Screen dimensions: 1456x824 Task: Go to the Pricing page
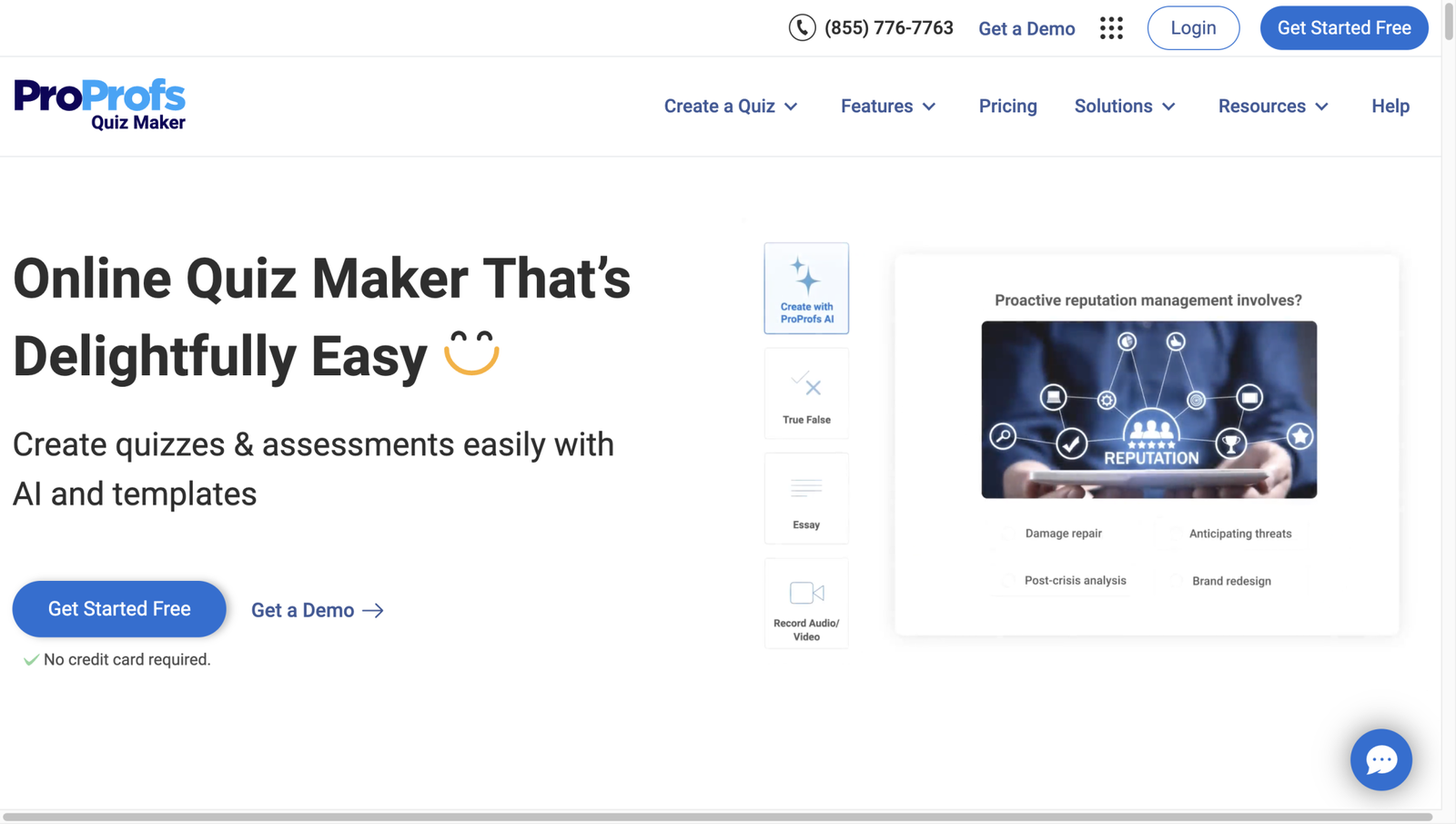tap(1007, 107)
